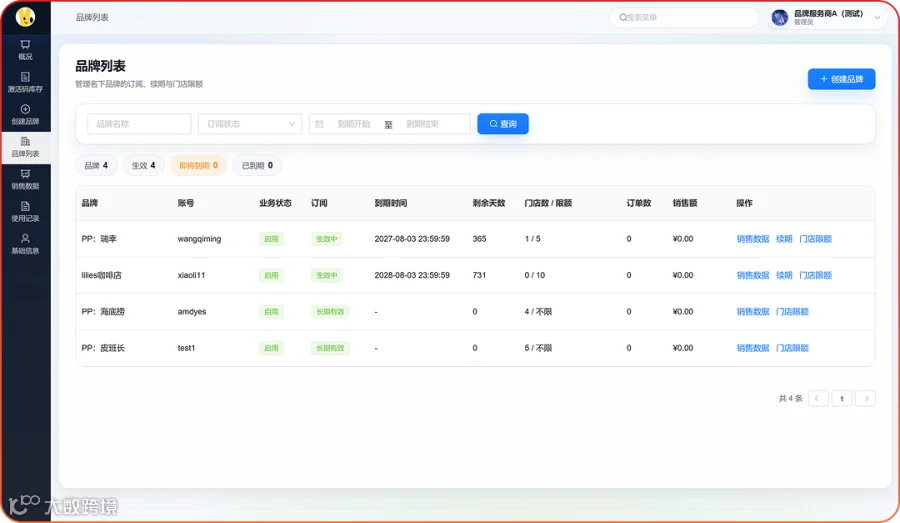Click 门店限额 for PP: 瑞幸

(x=816, y=239)
